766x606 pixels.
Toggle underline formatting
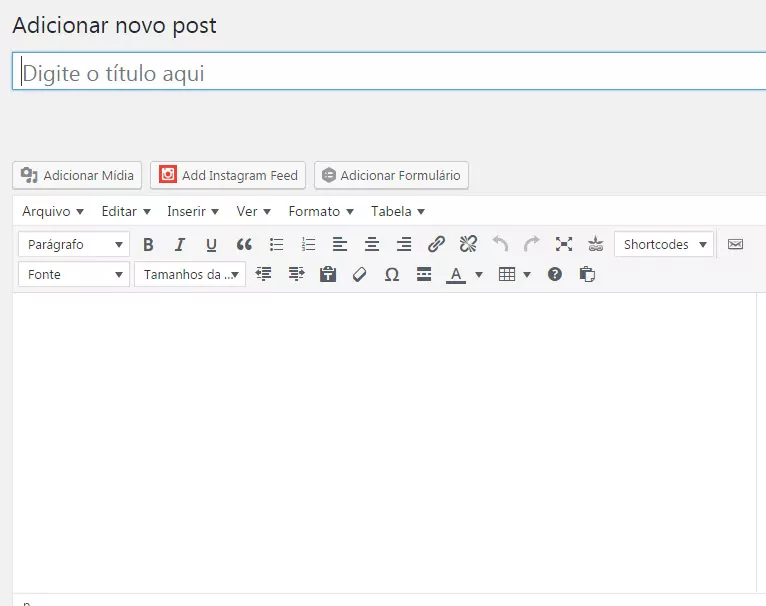(x=211, y=244)
